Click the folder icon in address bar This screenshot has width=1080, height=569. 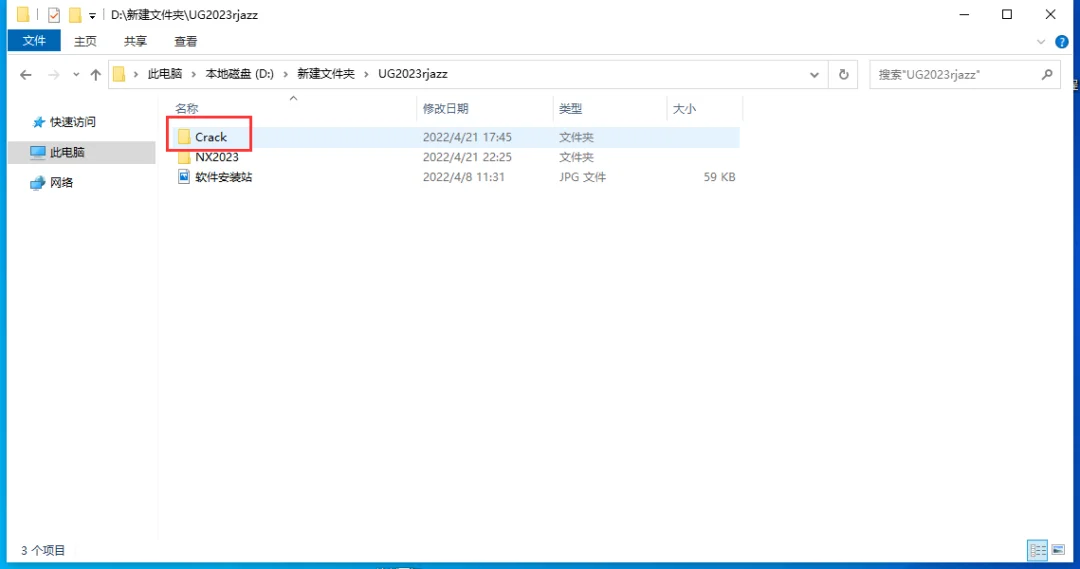(119, 74)
